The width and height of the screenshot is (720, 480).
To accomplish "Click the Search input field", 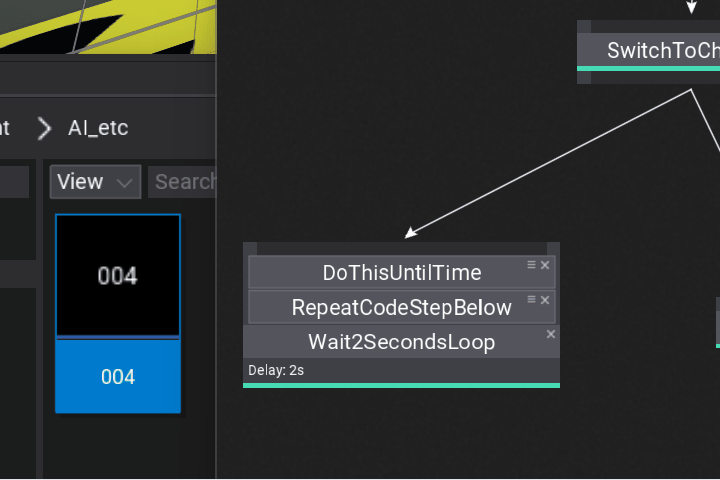I will tap(184, 182).
